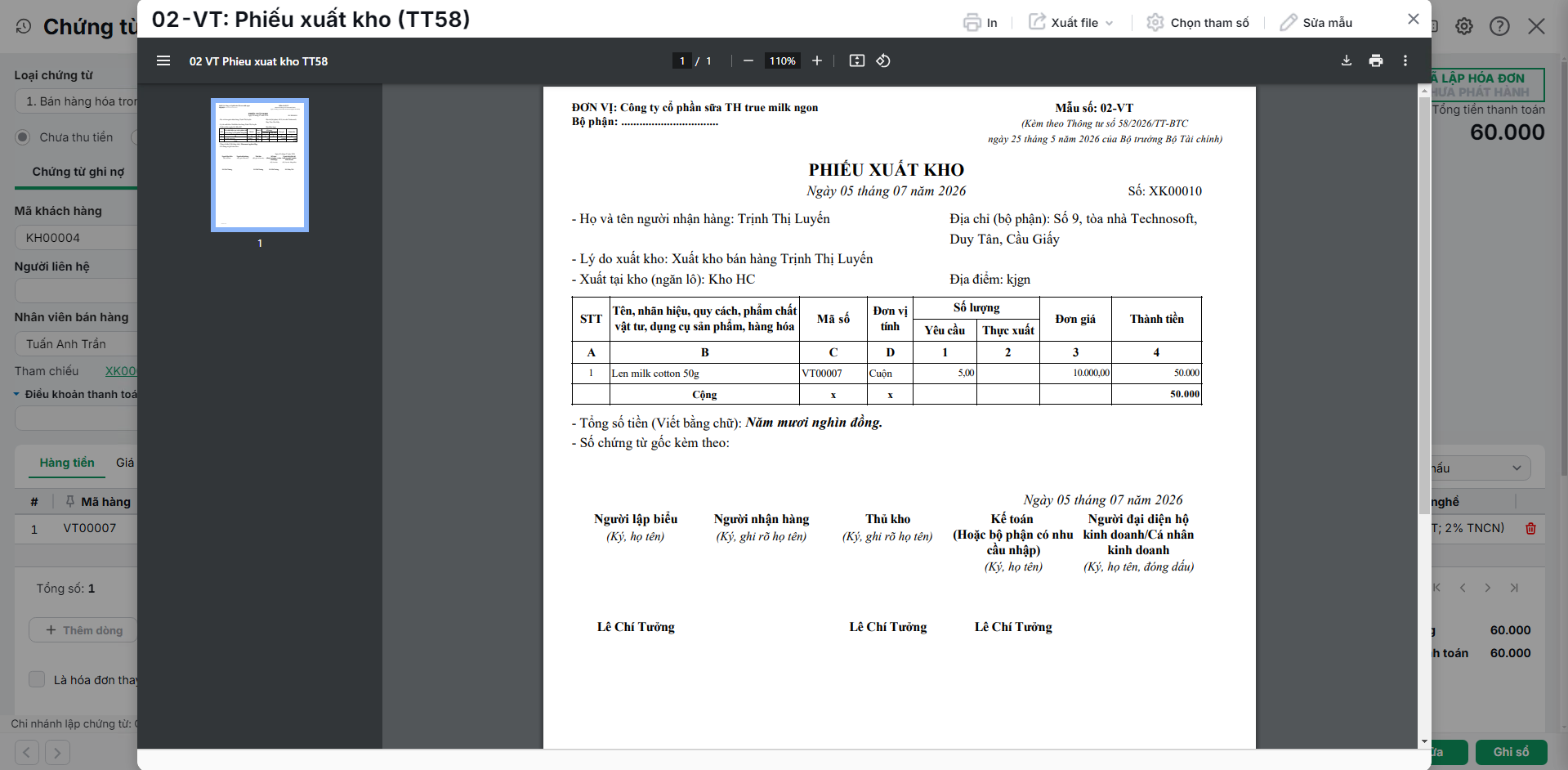Select page 1 thumbnail

pos(260,165)
